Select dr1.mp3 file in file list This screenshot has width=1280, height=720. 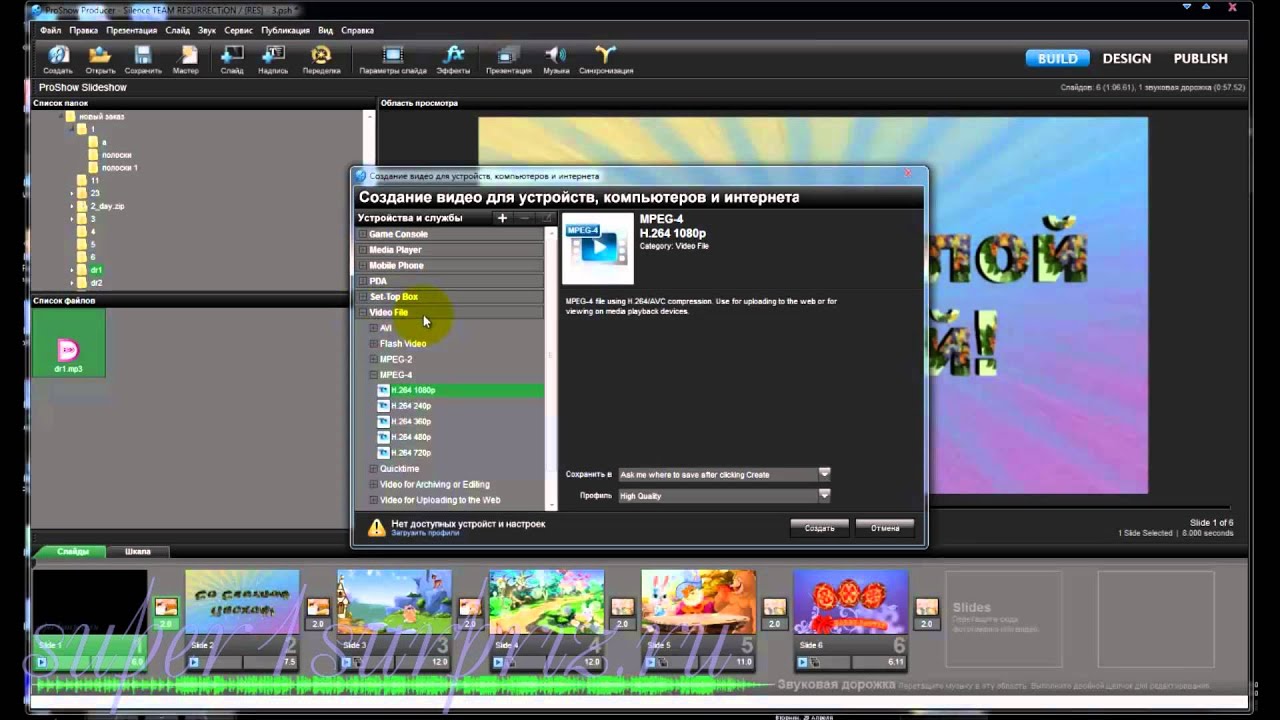[x=68, y=343]
